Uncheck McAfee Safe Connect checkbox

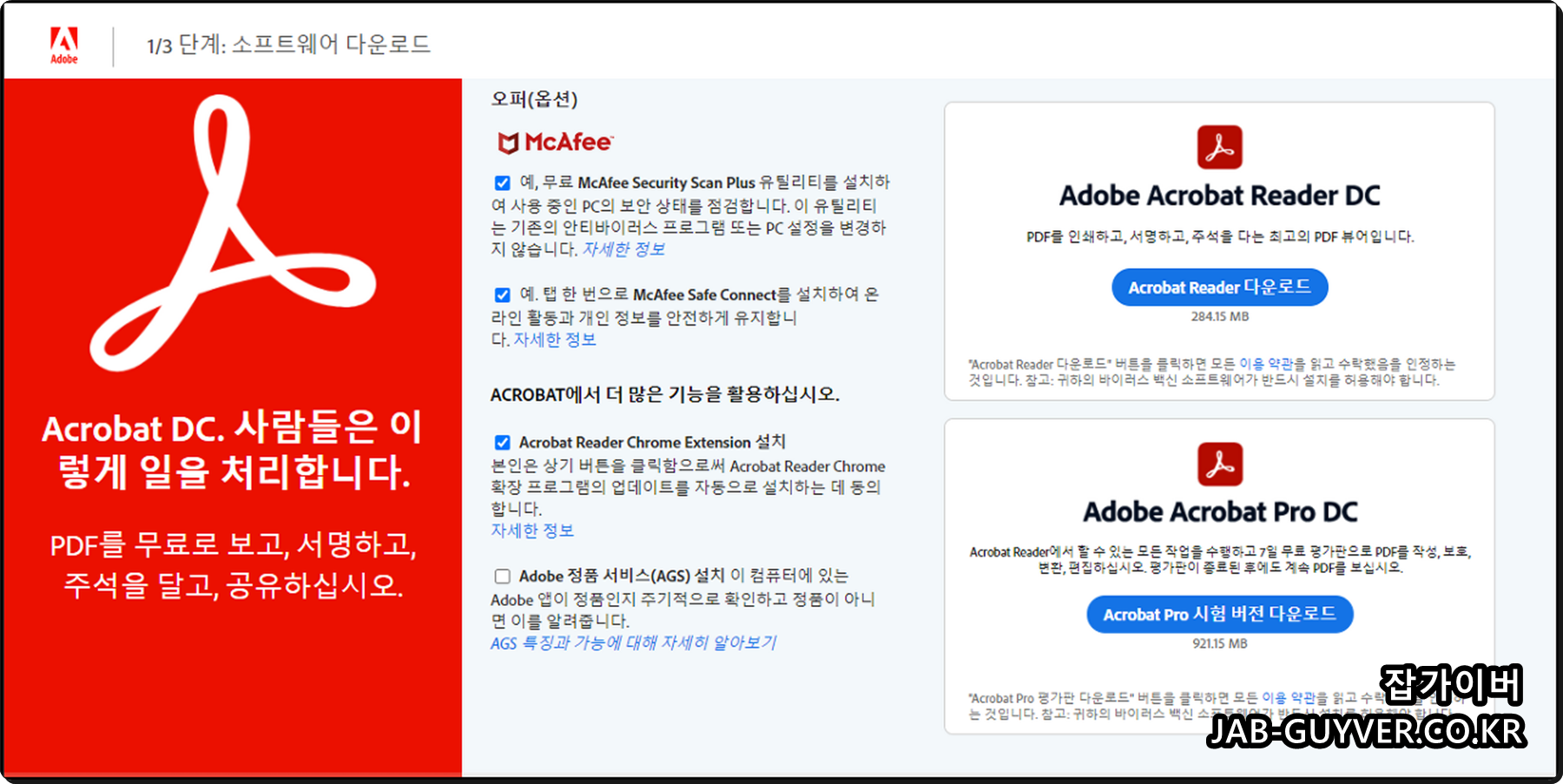tap(502, 294)
